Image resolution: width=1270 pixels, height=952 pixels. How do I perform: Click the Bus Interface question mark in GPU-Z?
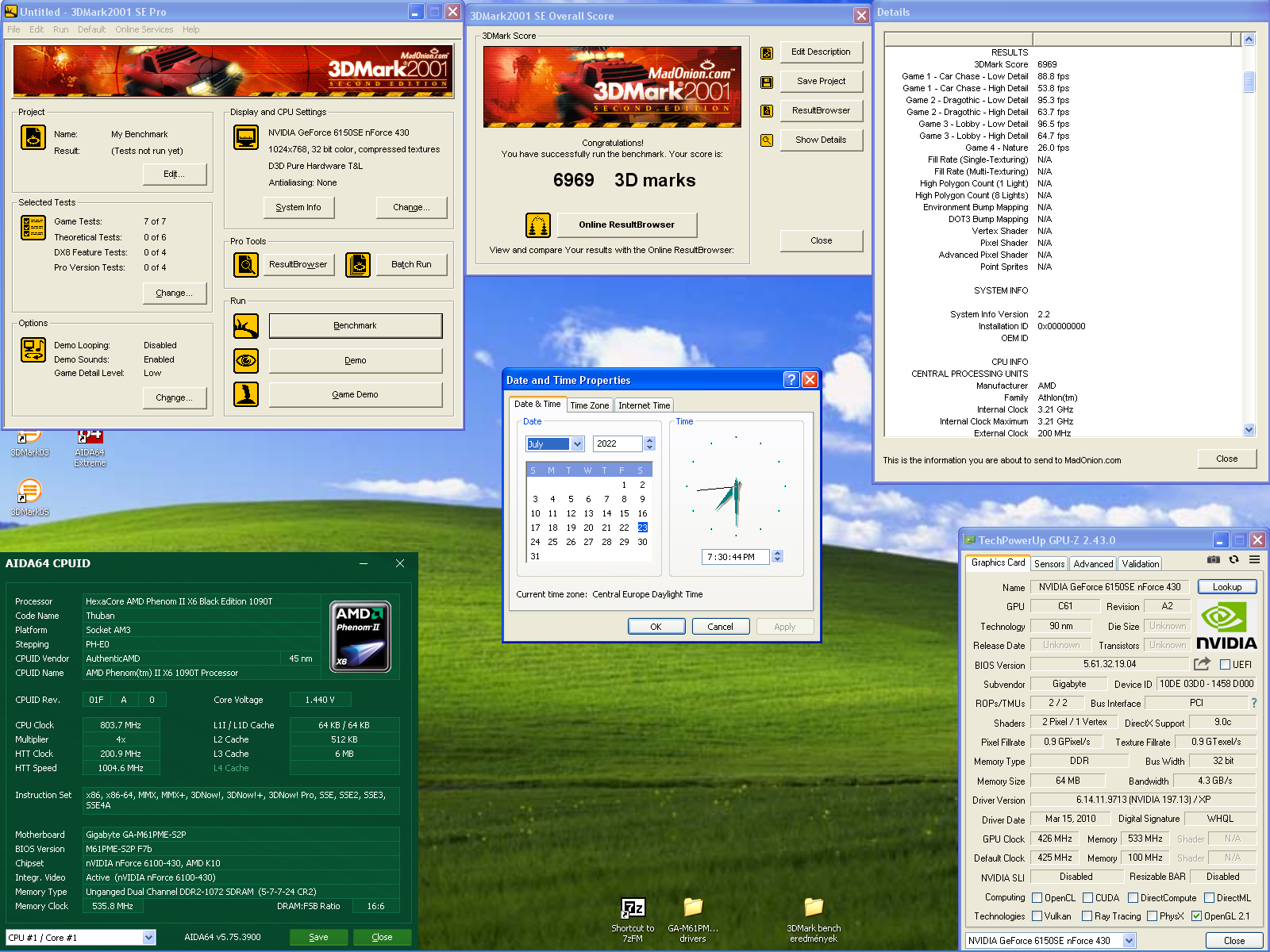1254,703
